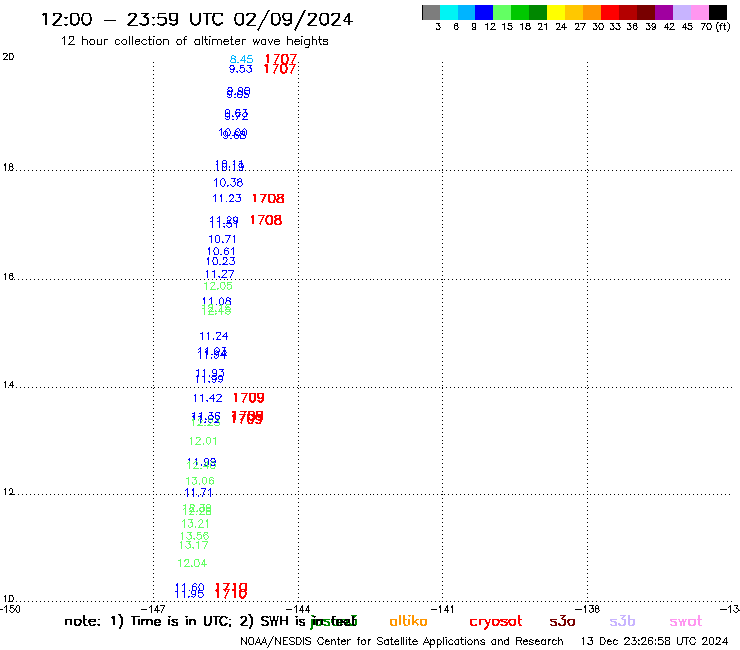Click the wave height value 11.24
Viewport: 740px width, 650px height.
click(x=213, y=336)
